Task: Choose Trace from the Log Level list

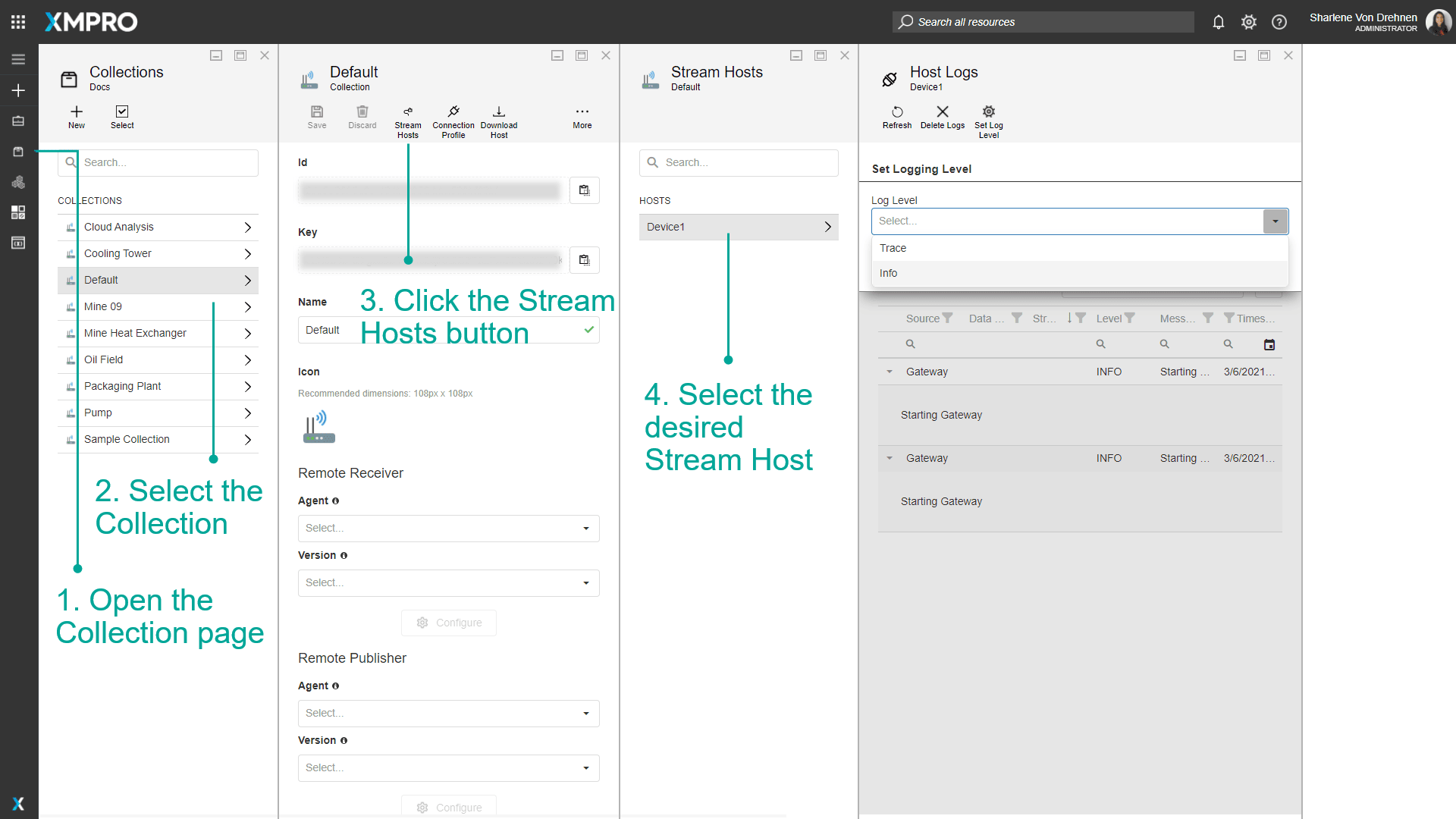Action: 893,248
